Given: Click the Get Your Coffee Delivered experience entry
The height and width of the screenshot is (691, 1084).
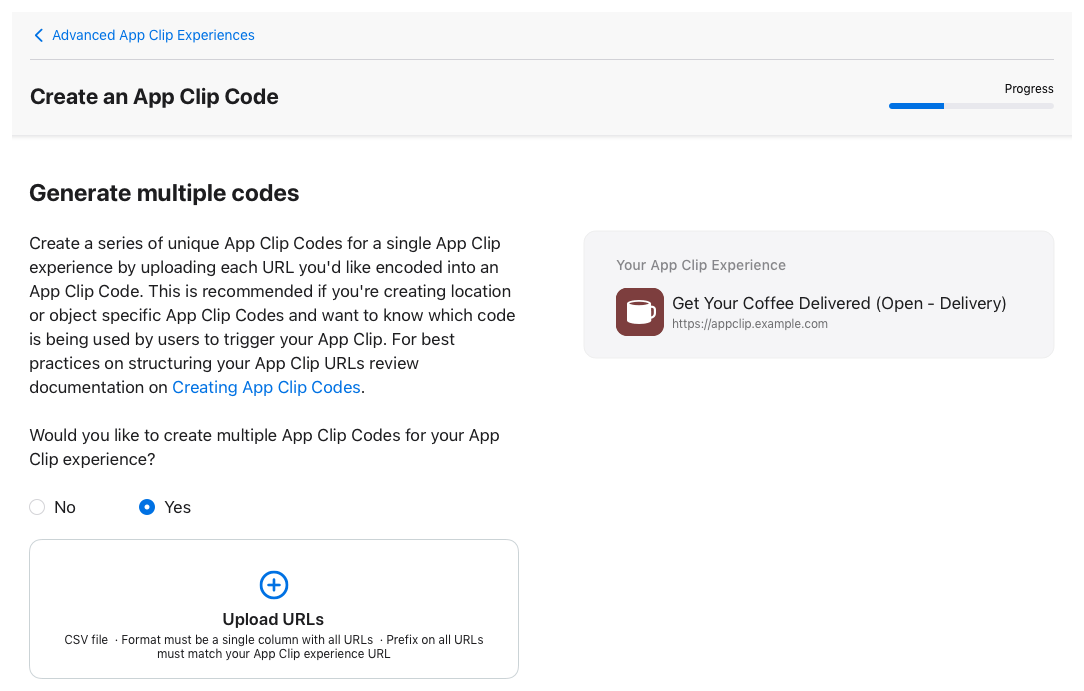Looking at the screenshot, I should pos(841,303).
